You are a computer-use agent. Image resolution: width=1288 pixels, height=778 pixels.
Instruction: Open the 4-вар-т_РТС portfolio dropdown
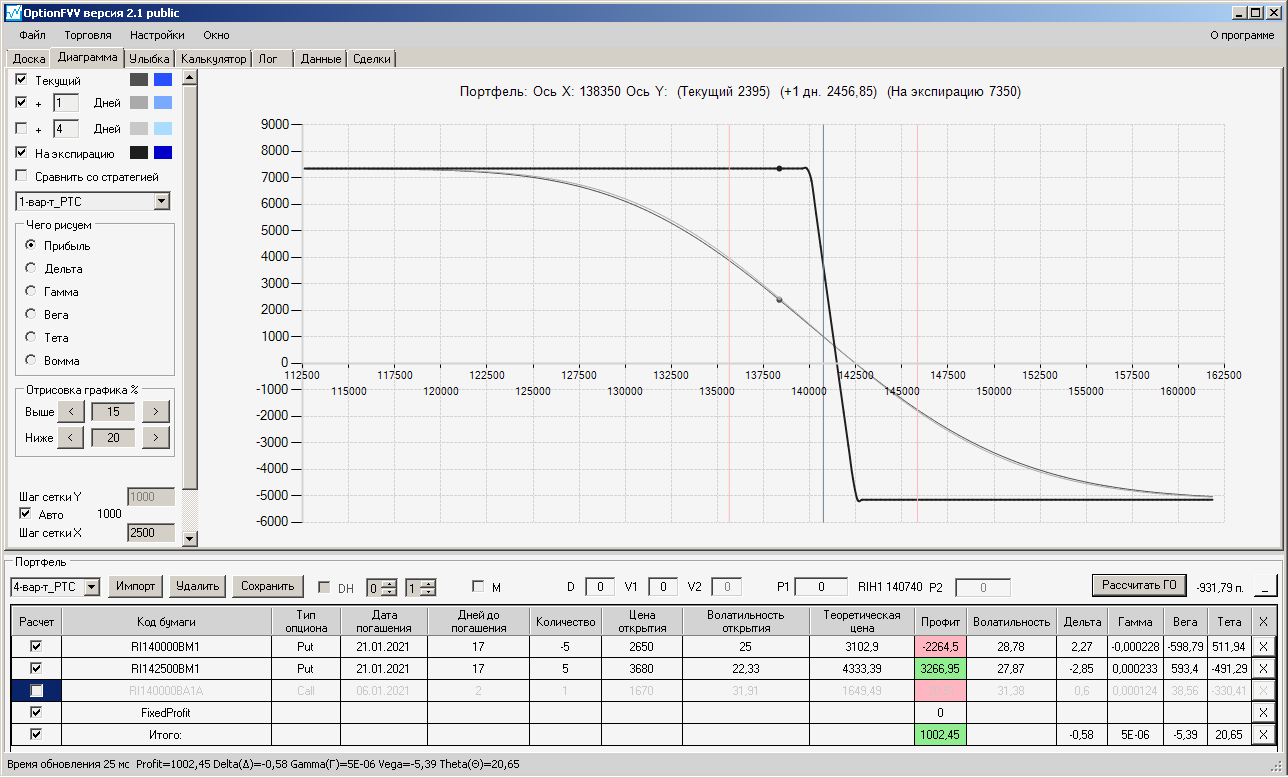click(91, 586)
